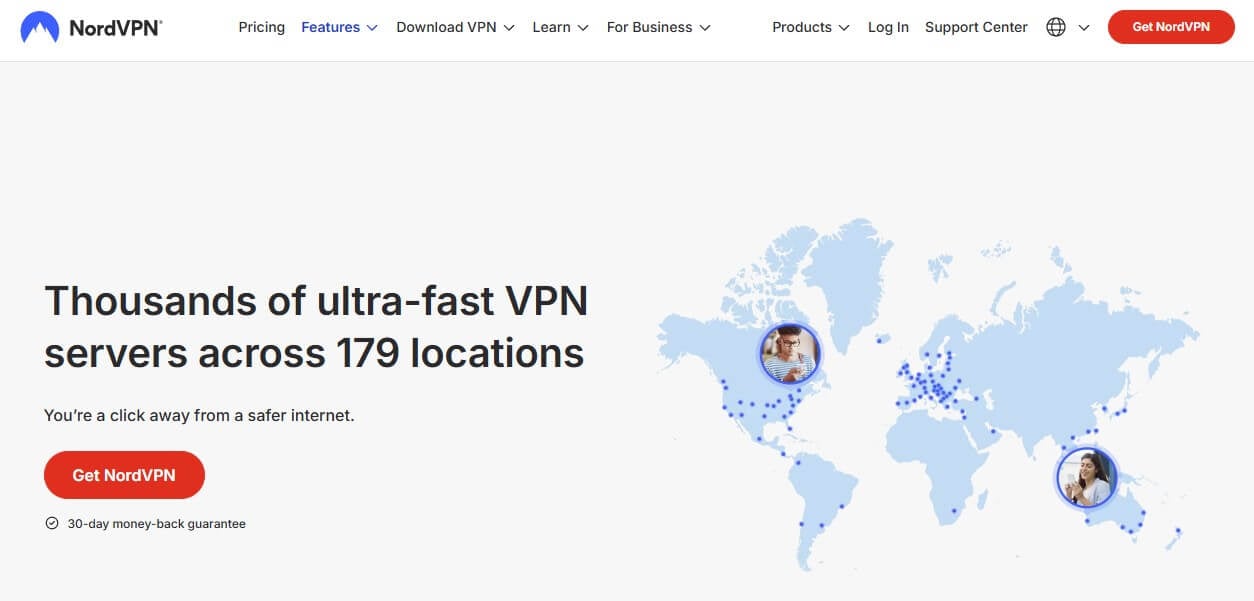Click the checkmark beside money-back guarantee

tap(50, 523)
